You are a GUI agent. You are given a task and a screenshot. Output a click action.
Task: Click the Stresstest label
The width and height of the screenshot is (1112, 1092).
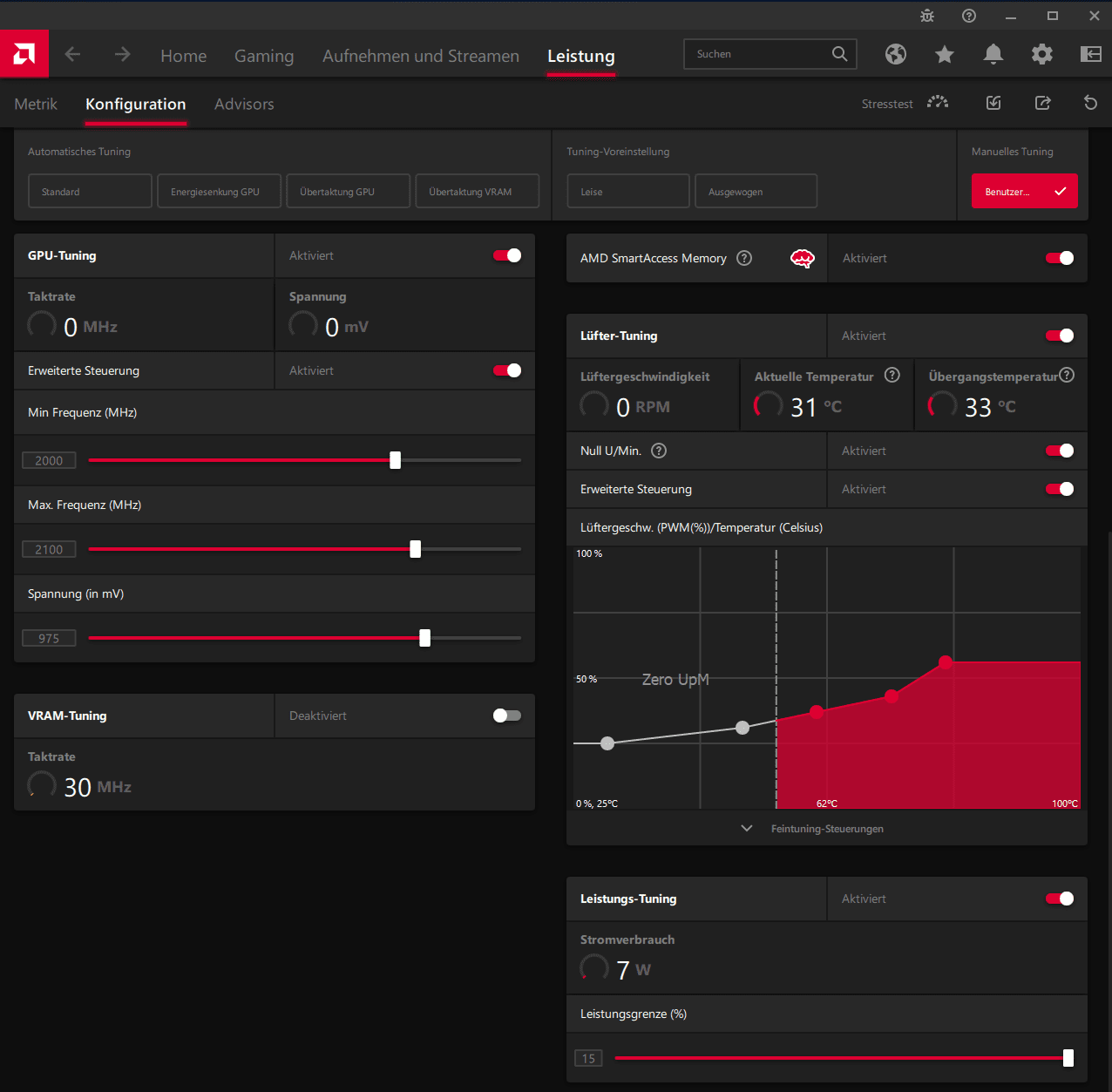pos(887,104)
